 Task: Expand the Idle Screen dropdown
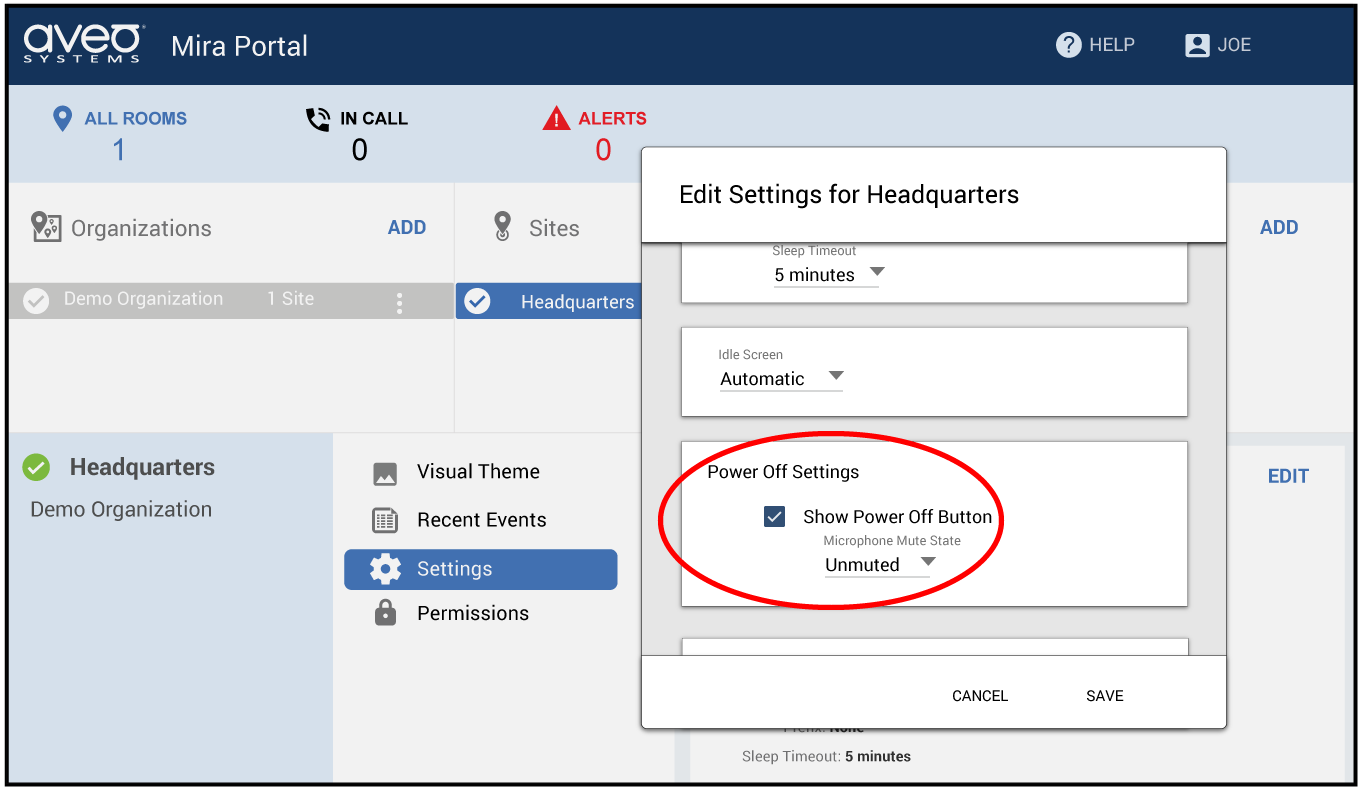pos(781,379)
